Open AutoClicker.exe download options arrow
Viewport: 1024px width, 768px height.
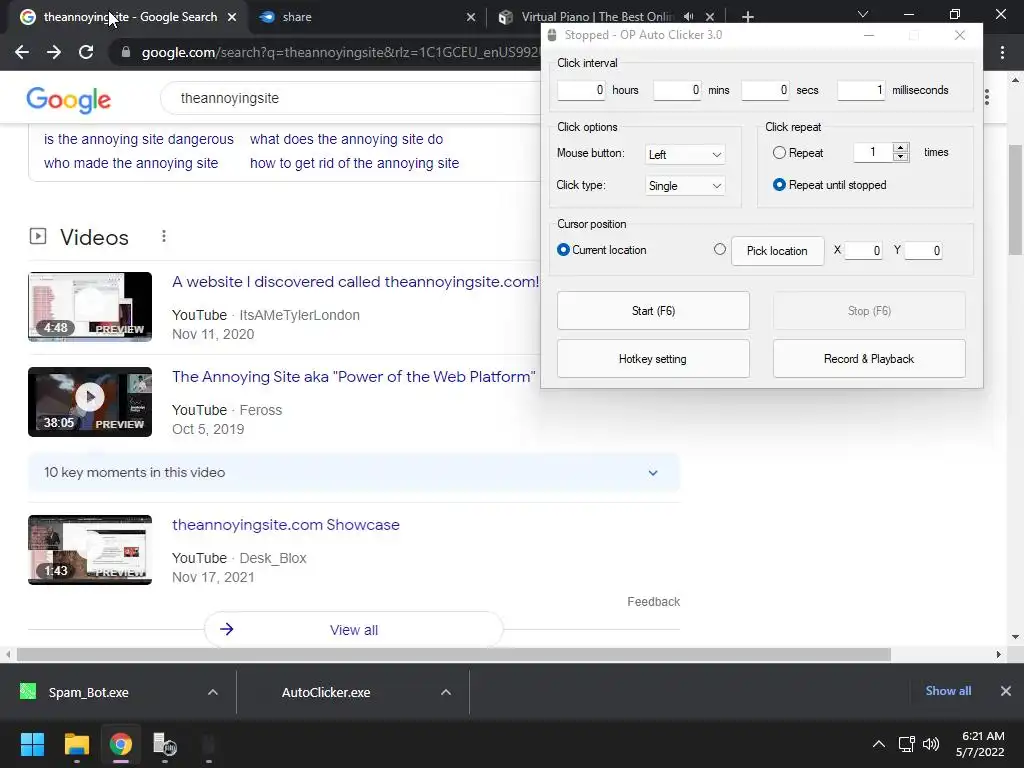tap(446, 692)
